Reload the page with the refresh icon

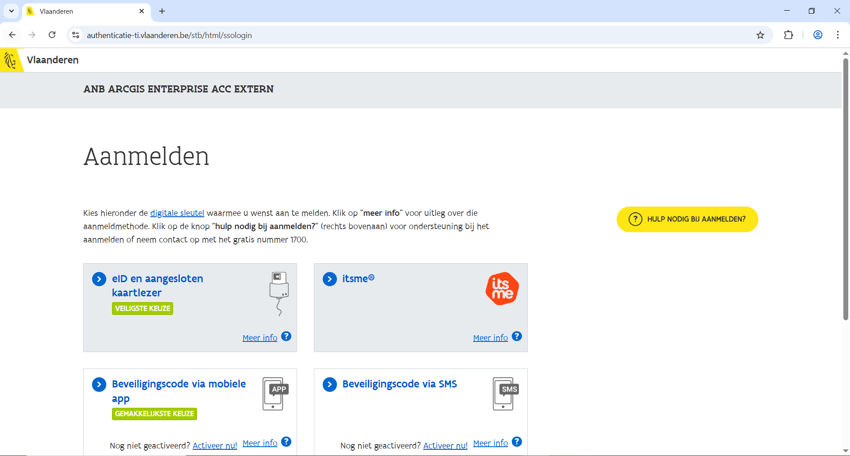click(52, 35)
